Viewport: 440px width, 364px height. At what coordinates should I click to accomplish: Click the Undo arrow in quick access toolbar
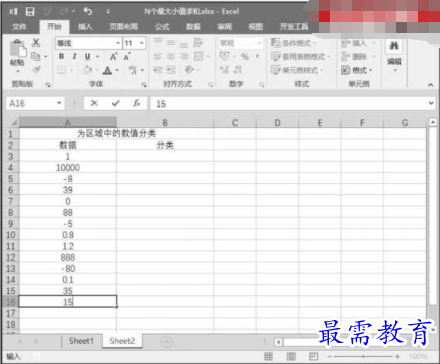coord(88,12)
